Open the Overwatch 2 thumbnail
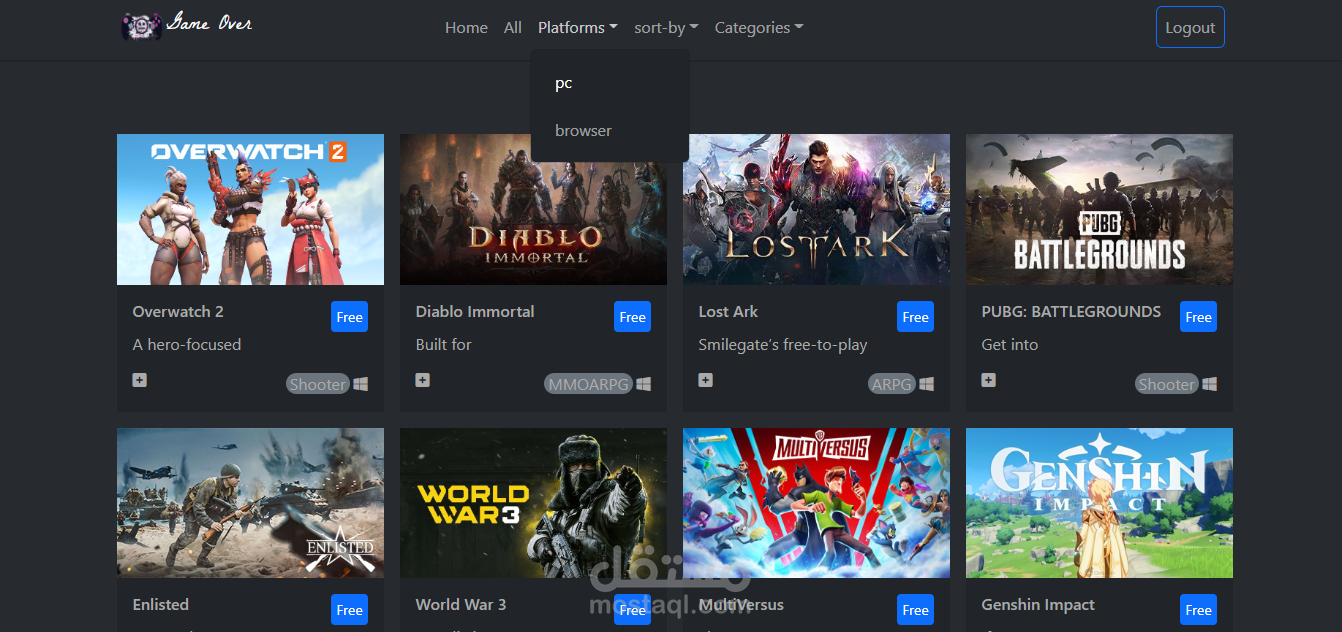Image resolution: width=1342 pixels, height=632 pixels. tap(250, 210)
